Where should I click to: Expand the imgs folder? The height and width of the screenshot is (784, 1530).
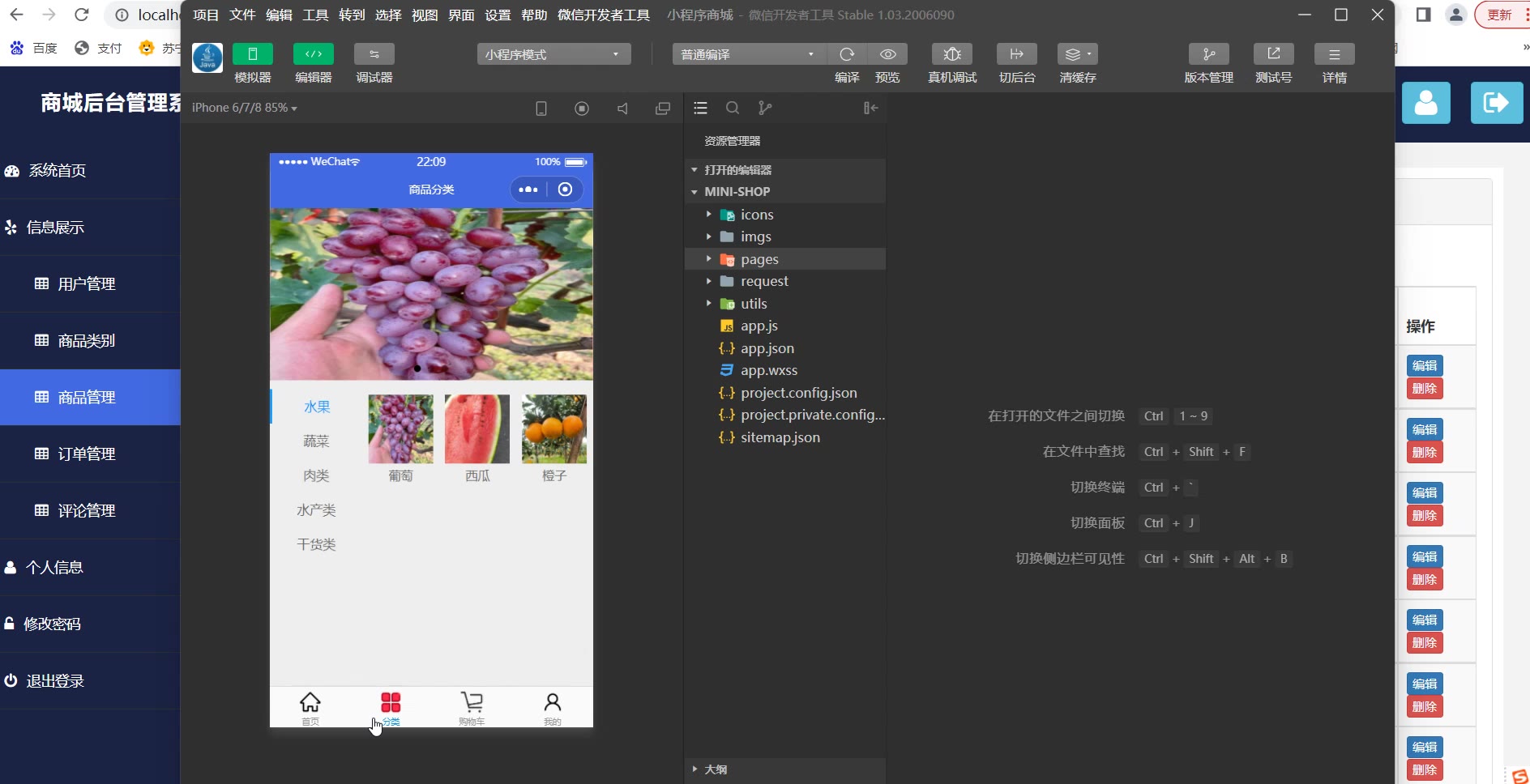785,236
